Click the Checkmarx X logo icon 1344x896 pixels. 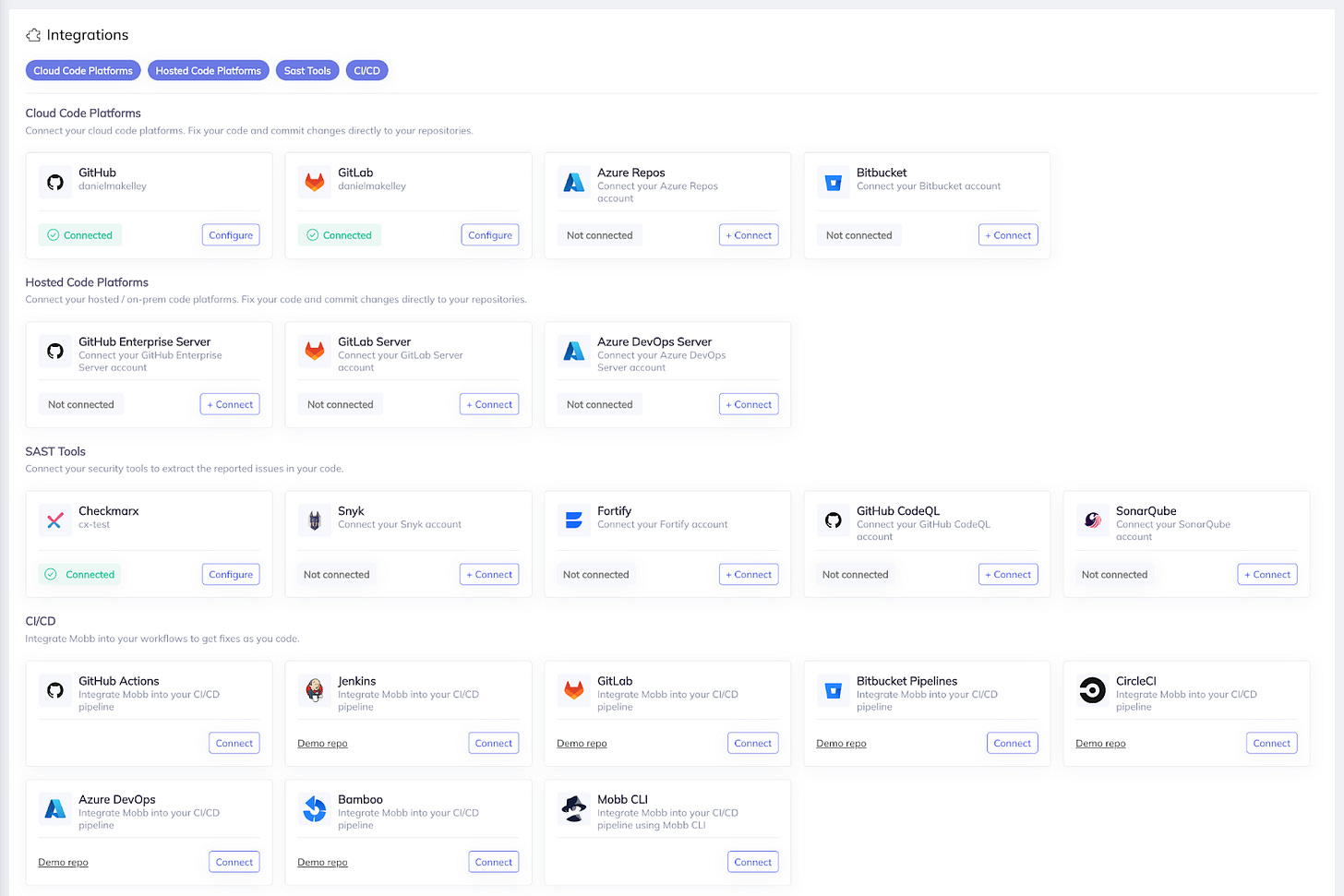tap(55, 520)
